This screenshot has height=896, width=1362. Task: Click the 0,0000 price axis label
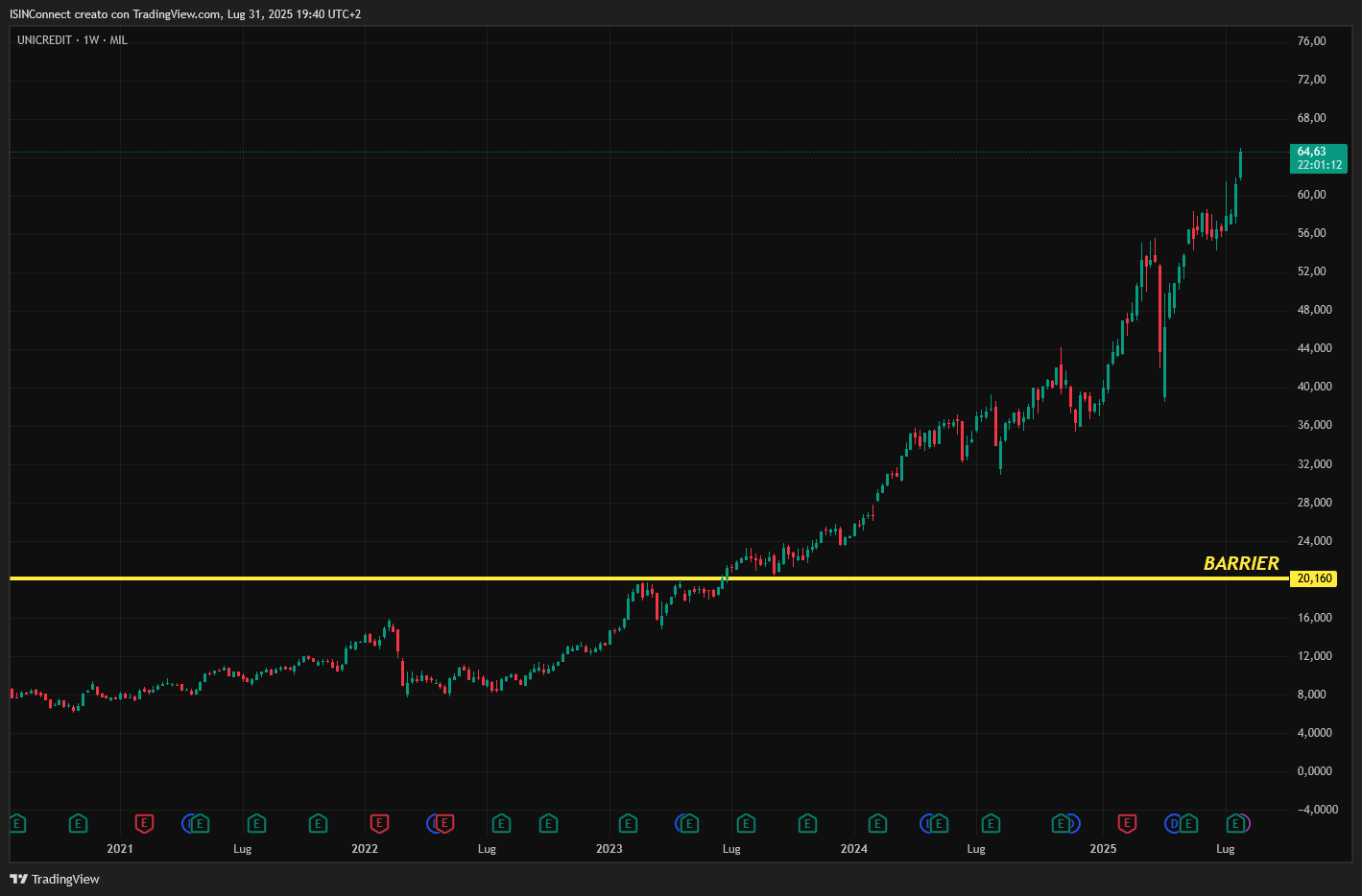pyautogui.click(x=1314, y=771)
